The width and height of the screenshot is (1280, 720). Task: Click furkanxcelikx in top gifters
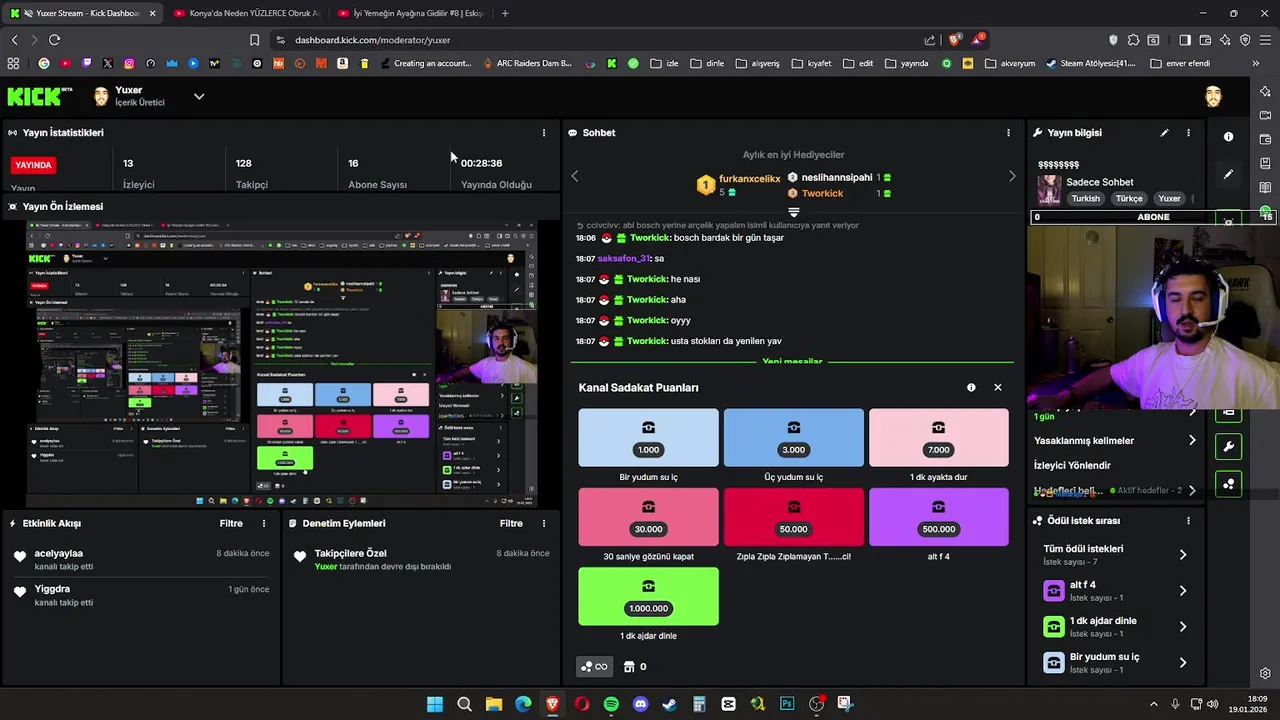(749, 179)
